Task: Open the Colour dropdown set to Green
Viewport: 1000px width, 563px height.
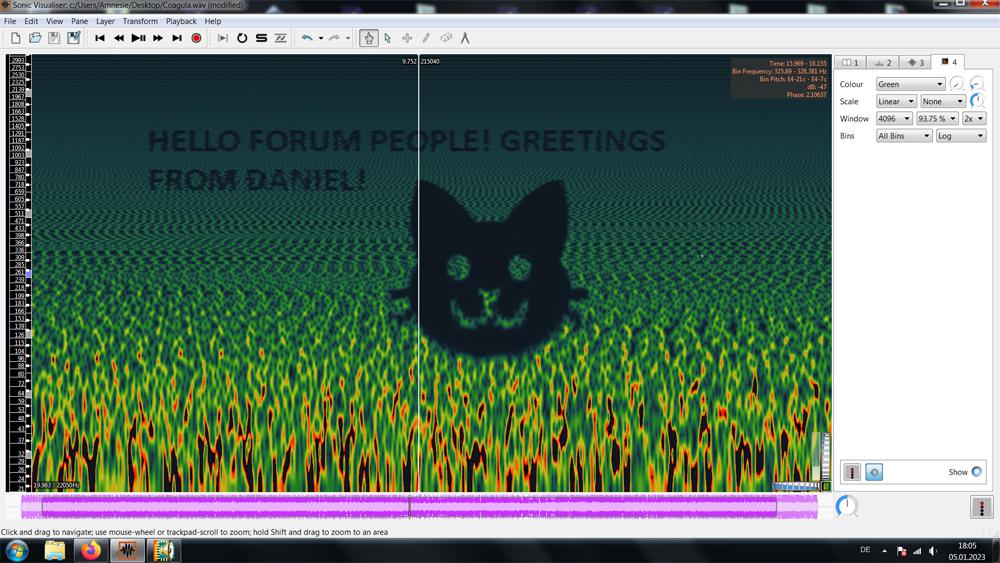Action: coord(910,85)
